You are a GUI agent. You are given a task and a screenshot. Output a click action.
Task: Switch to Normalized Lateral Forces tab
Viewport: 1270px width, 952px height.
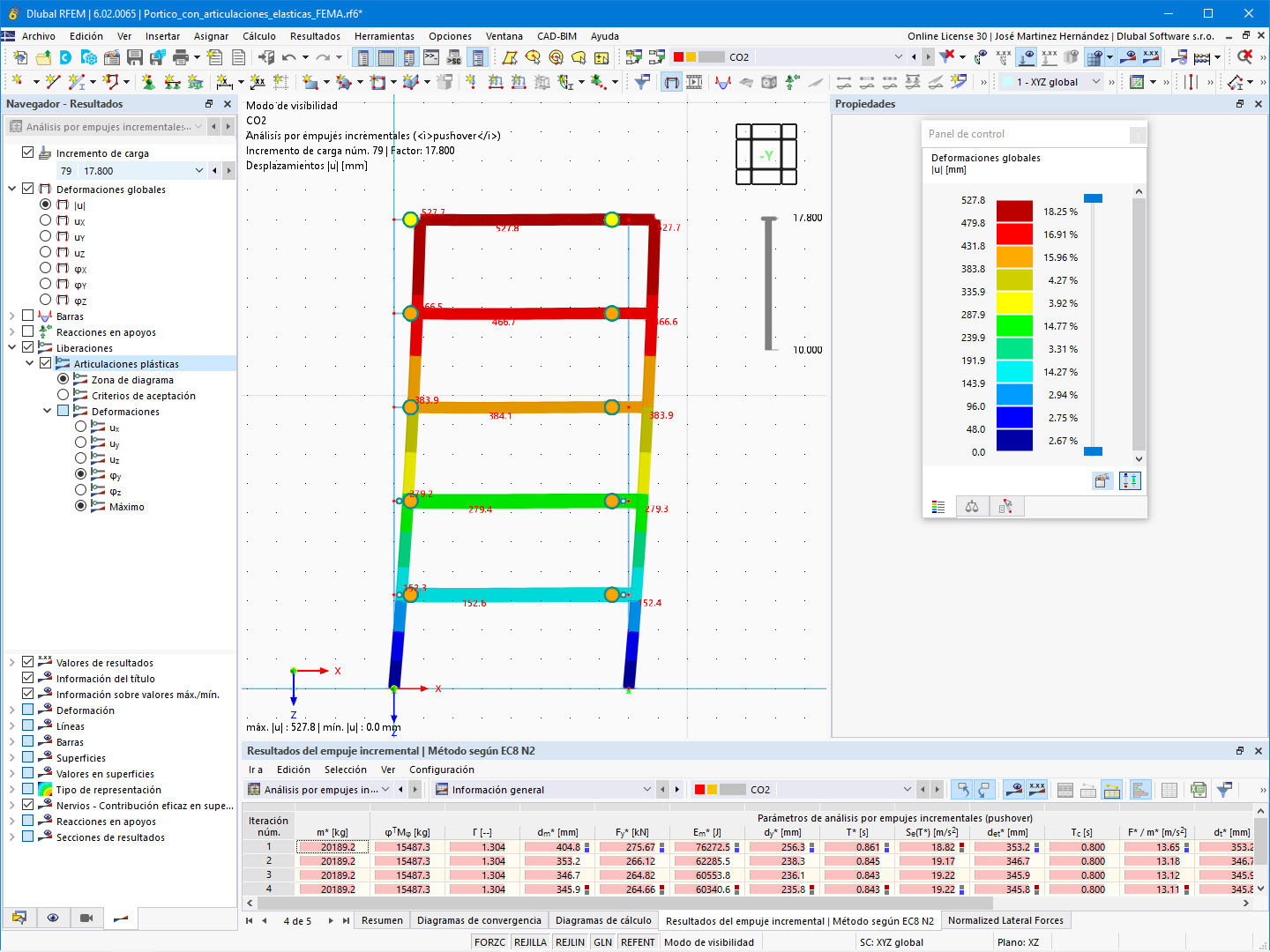[x=1006, y=920]
